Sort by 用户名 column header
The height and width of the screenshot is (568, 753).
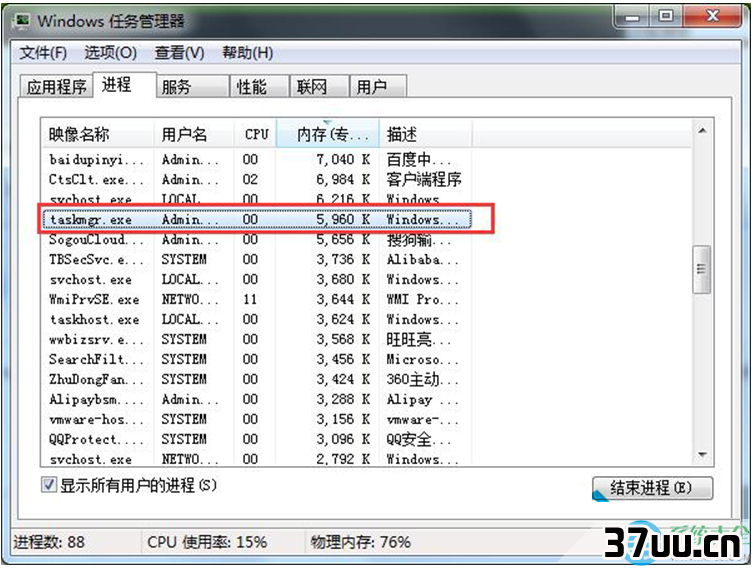[x=194, y=134]
